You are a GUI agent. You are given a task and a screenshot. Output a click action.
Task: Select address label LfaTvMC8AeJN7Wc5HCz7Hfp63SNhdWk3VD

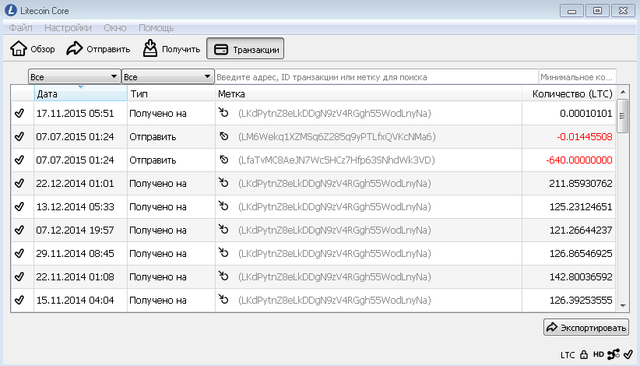[336, 160]
